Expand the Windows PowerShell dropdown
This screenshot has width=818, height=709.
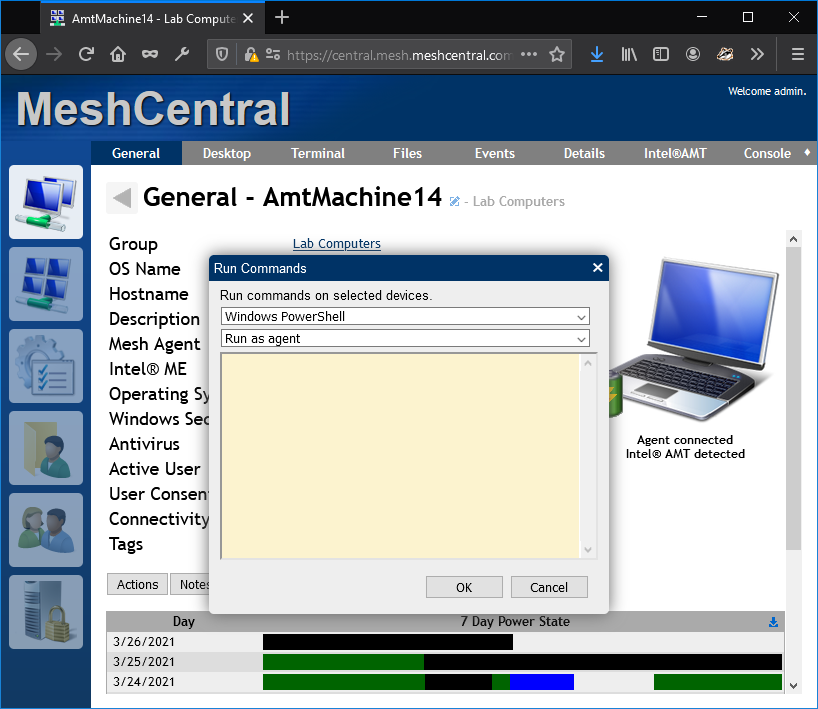[x=405, y=316]
